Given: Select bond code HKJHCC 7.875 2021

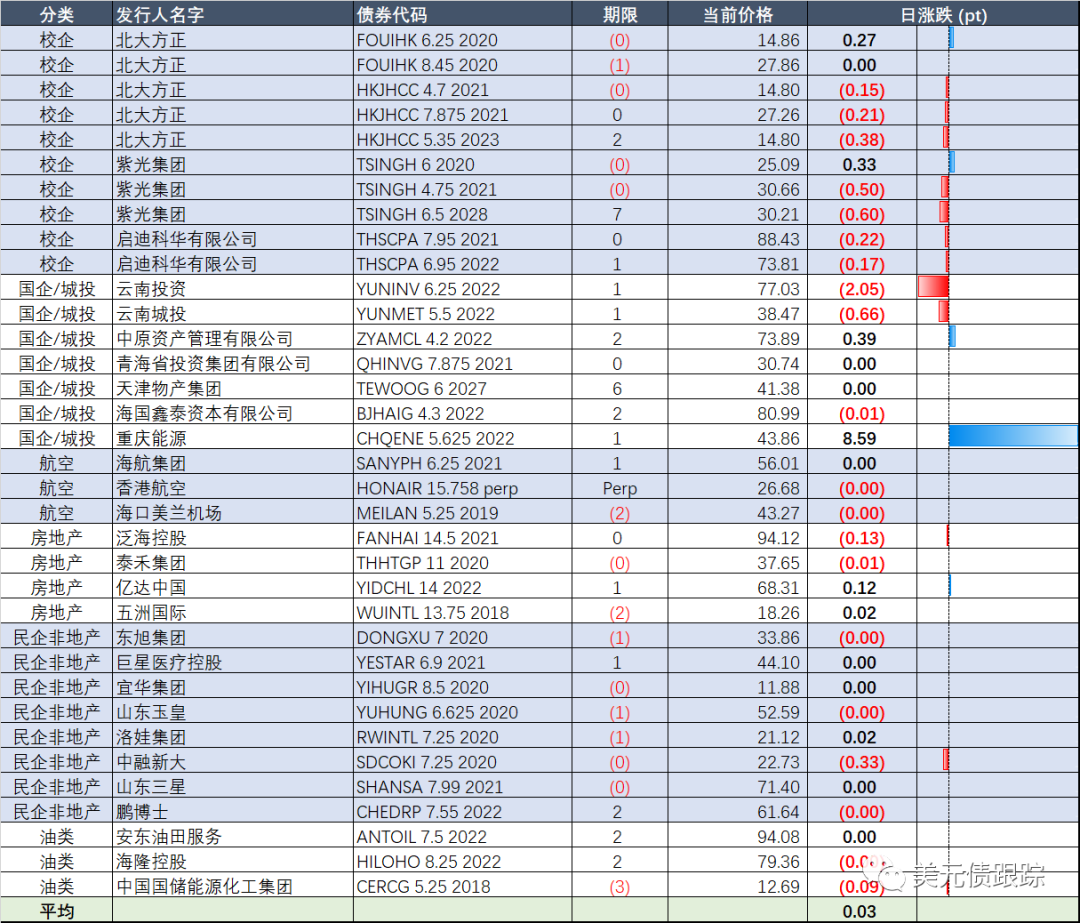Looking at the screenshot, I should (432, 114).
